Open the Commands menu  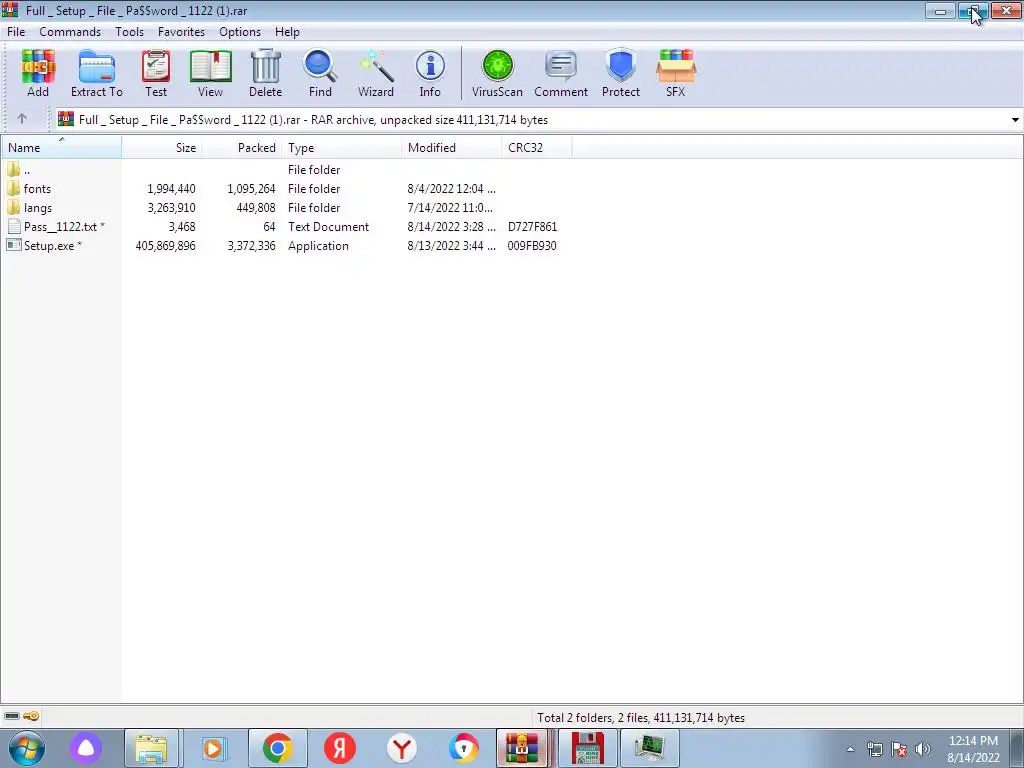70,31
